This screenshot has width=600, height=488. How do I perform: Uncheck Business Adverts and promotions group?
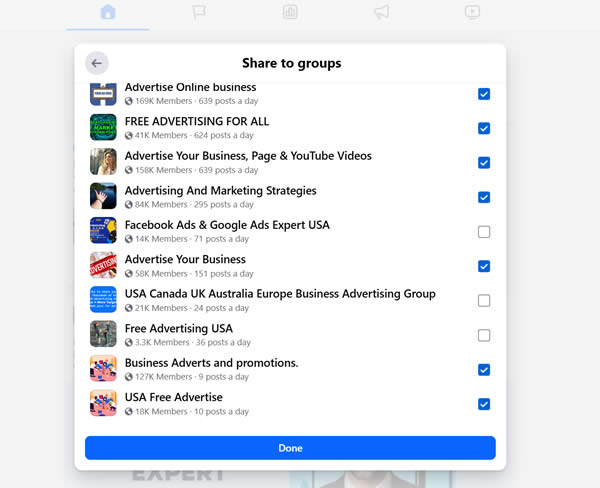(x=484, y=370)
